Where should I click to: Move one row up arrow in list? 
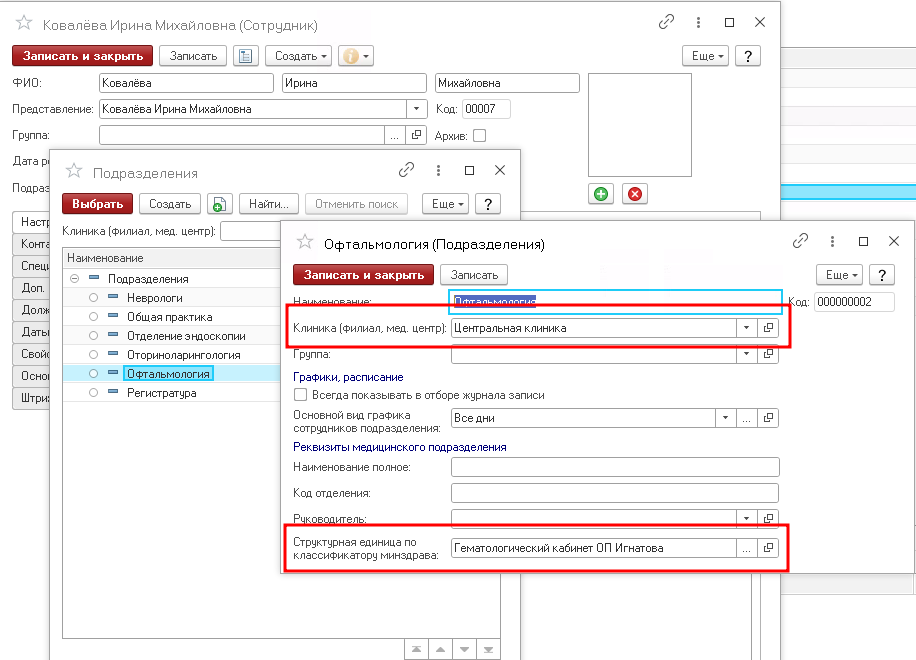point(440,649)
